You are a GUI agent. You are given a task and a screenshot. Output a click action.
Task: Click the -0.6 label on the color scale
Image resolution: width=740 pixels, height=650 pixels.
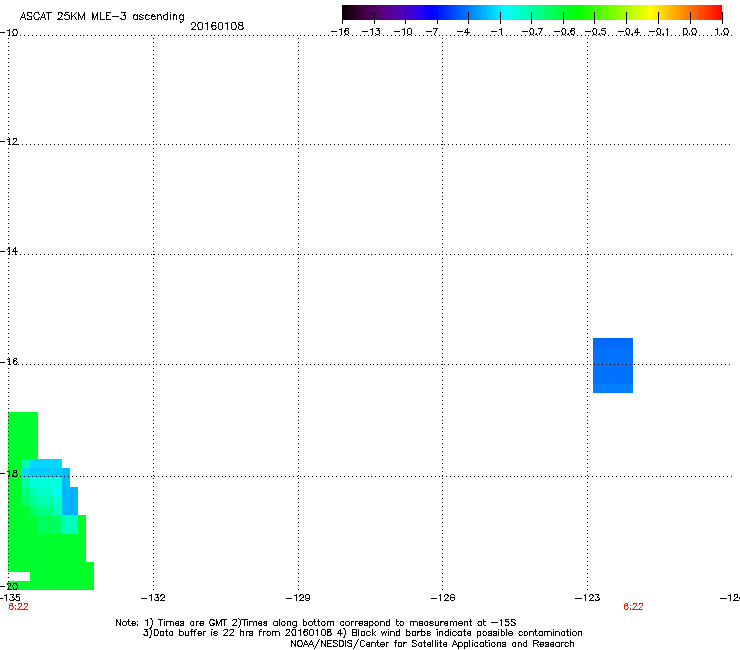pyautogui.click(x=564, y=32)
